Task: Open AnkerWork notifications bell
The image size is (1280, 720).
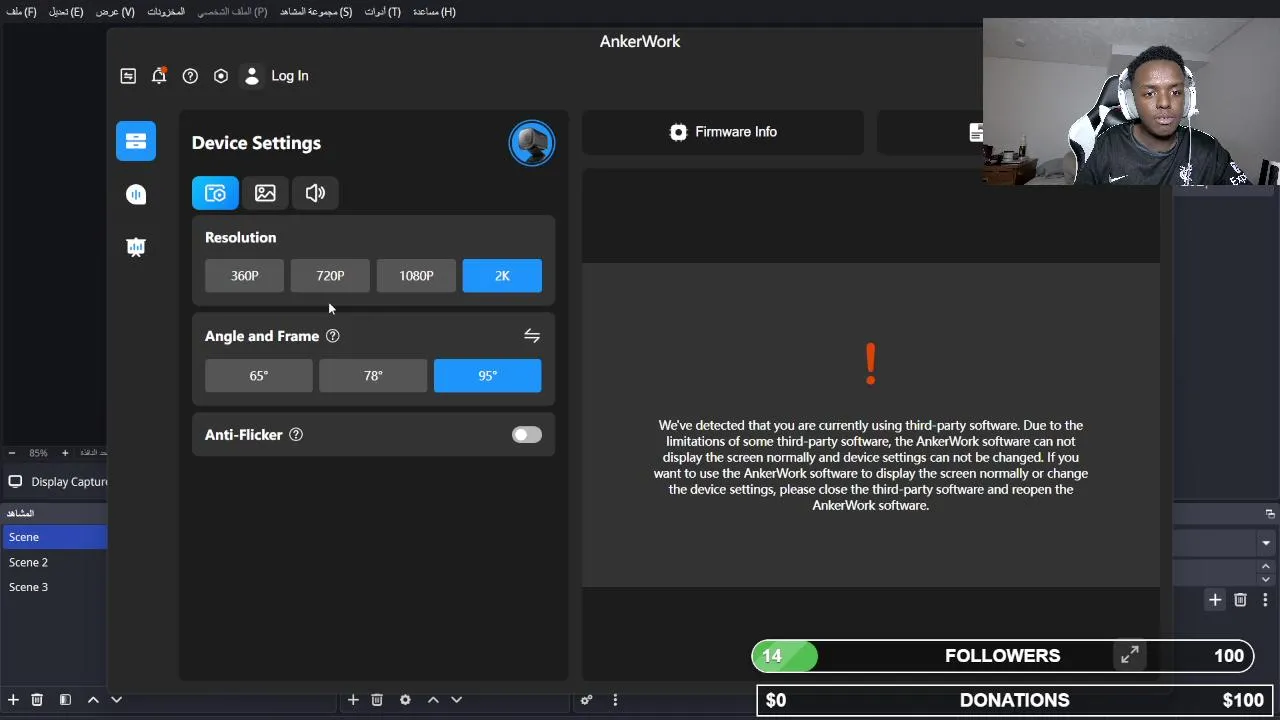Action: [159, 76]
